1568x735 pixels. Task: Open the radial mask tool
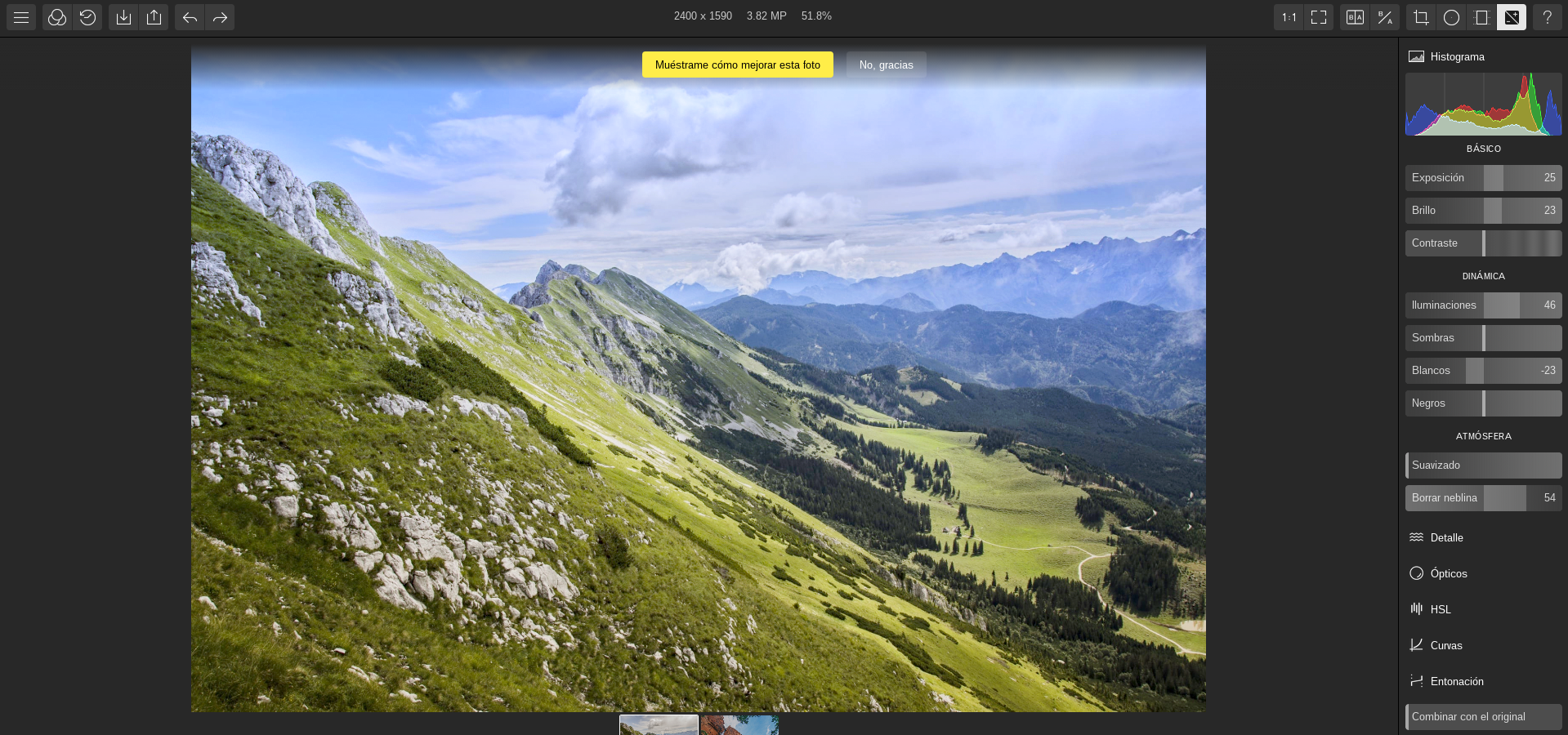pyautogui.click(x=1451, y=16)
